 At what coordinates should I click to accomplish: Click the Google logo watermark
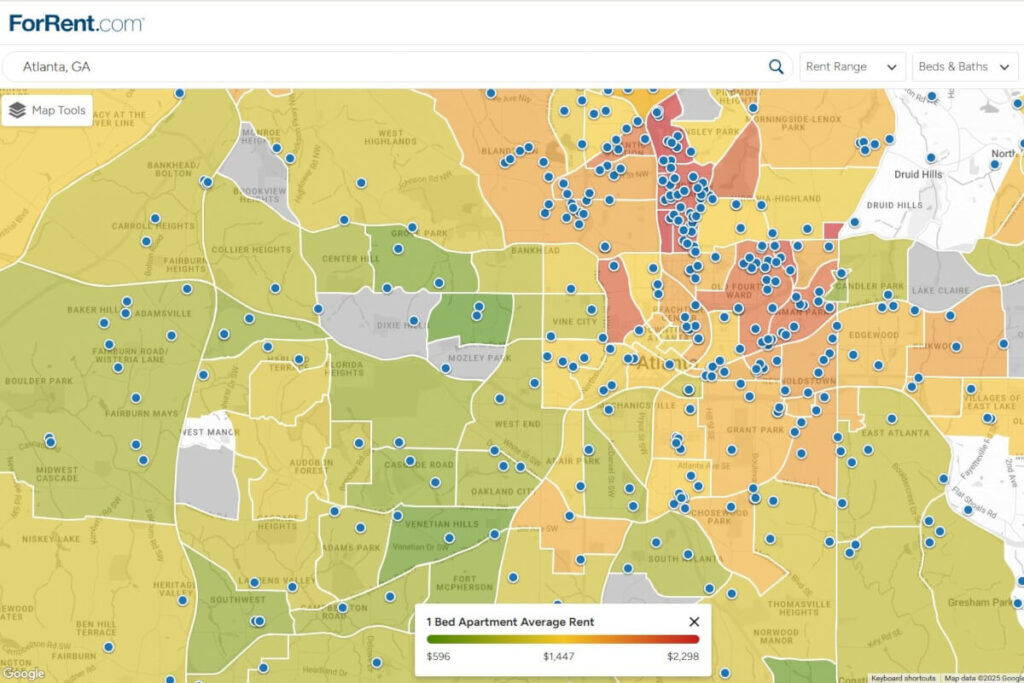[x=22, y=674]
